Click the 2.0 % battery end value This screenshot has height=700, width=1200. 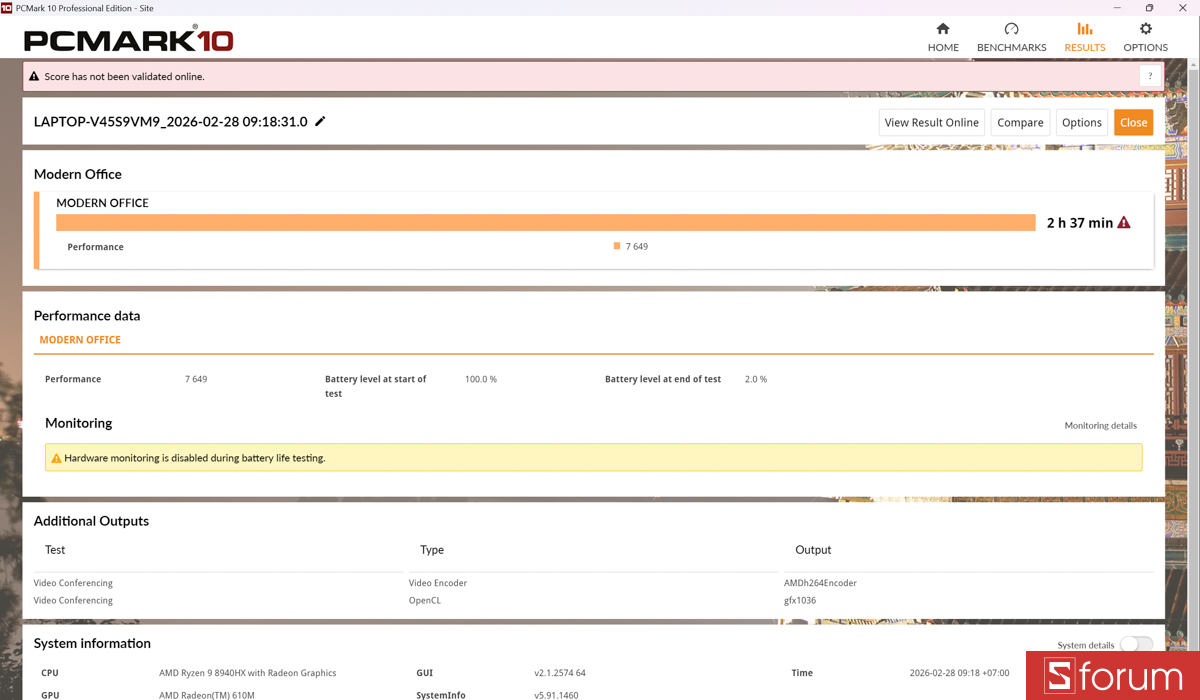756,379
